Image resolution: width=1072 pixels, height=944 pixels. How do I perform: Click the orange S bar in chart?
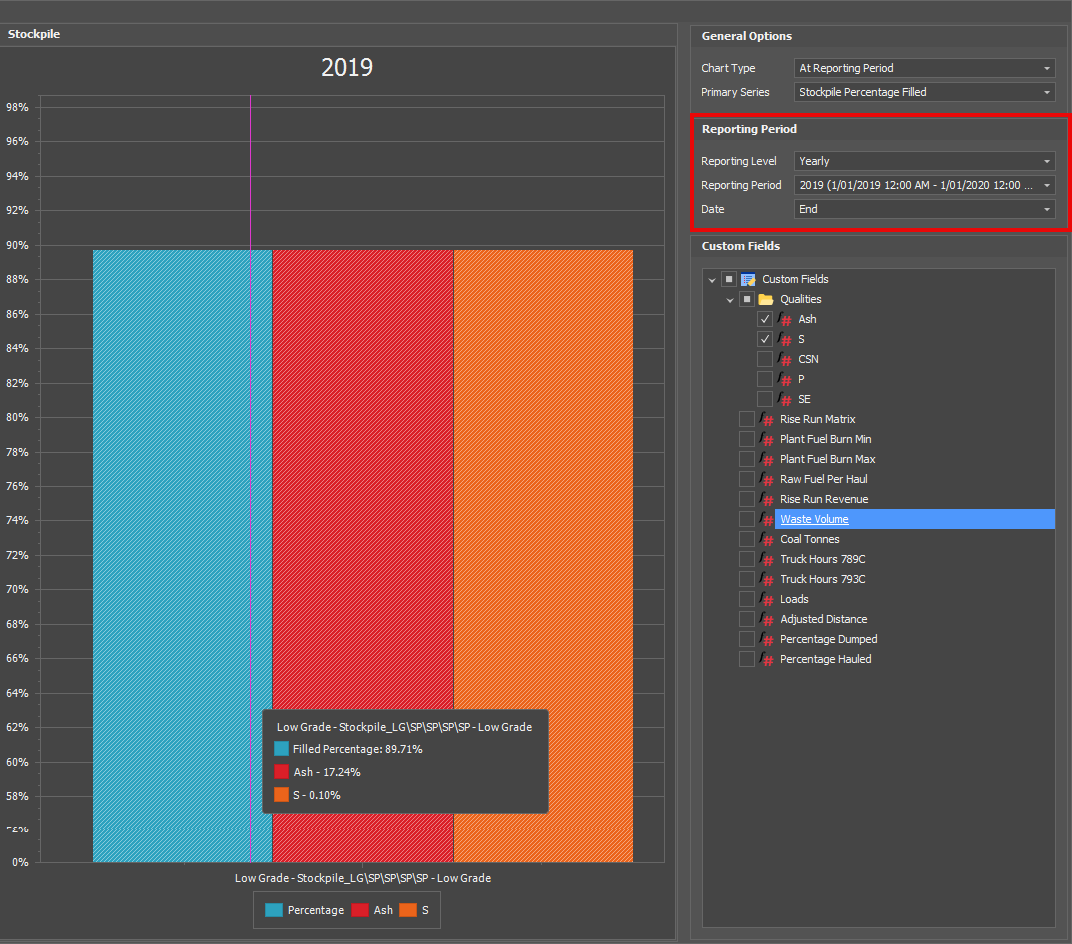coord(543,450)
